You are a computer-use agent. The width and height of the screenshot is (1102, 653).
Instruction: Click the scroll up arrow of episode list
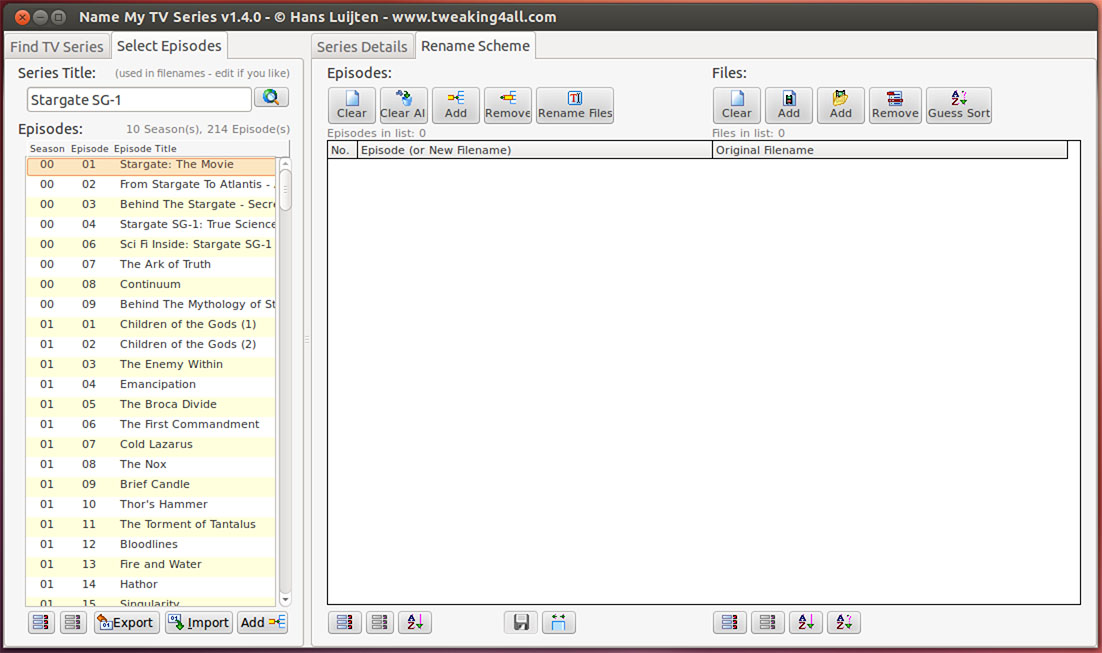[x=285, y=163]
